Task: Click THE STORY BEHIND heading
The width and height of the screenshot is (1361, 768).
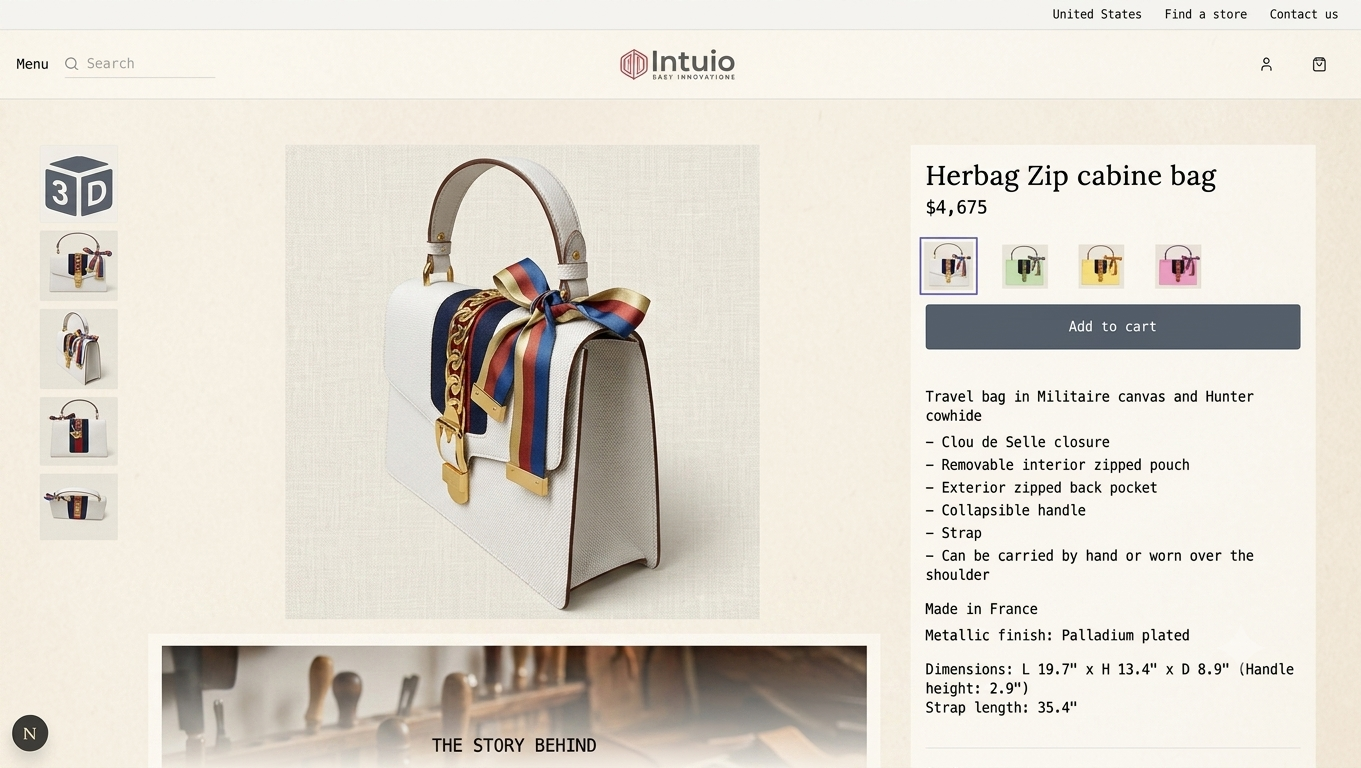Action: (x=514, y=746)
